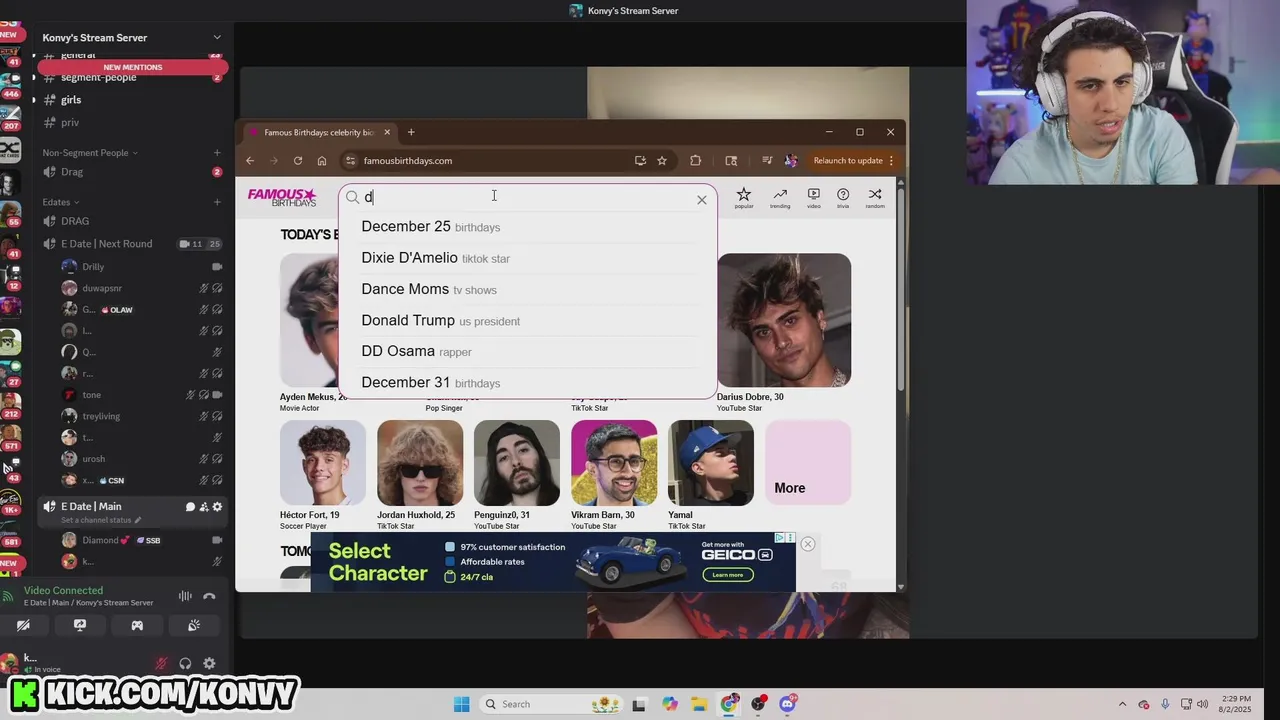
Task: Add a channel to the Edates category
Action: point(217,202)
